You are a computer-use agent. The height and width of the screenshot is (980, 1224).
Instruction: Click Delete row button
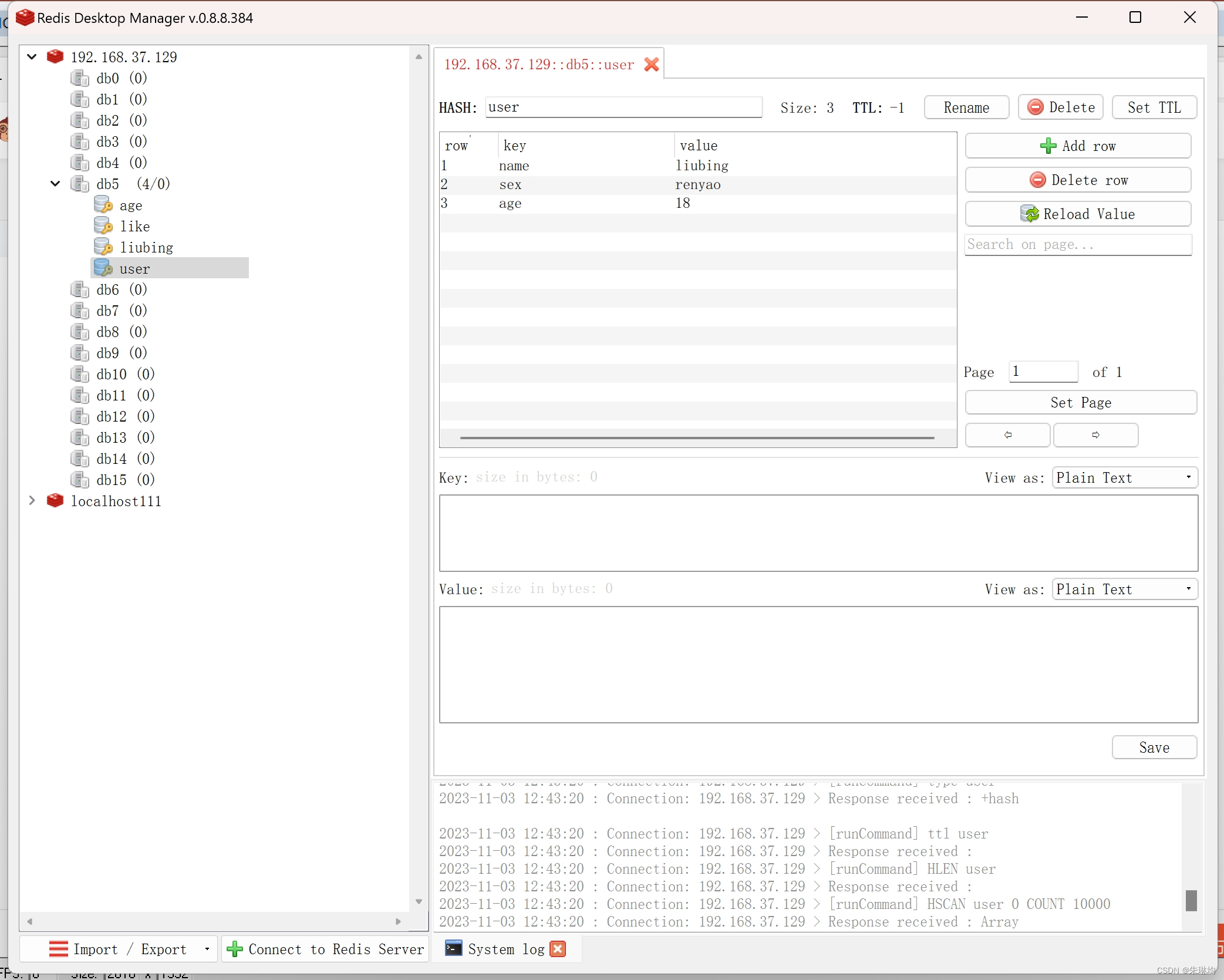[x=1078, y=180]
